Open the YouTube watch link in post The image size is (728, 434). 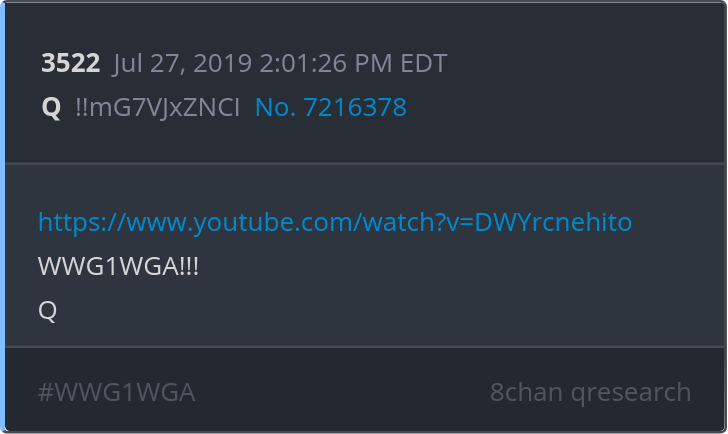[x=335, y=222]
